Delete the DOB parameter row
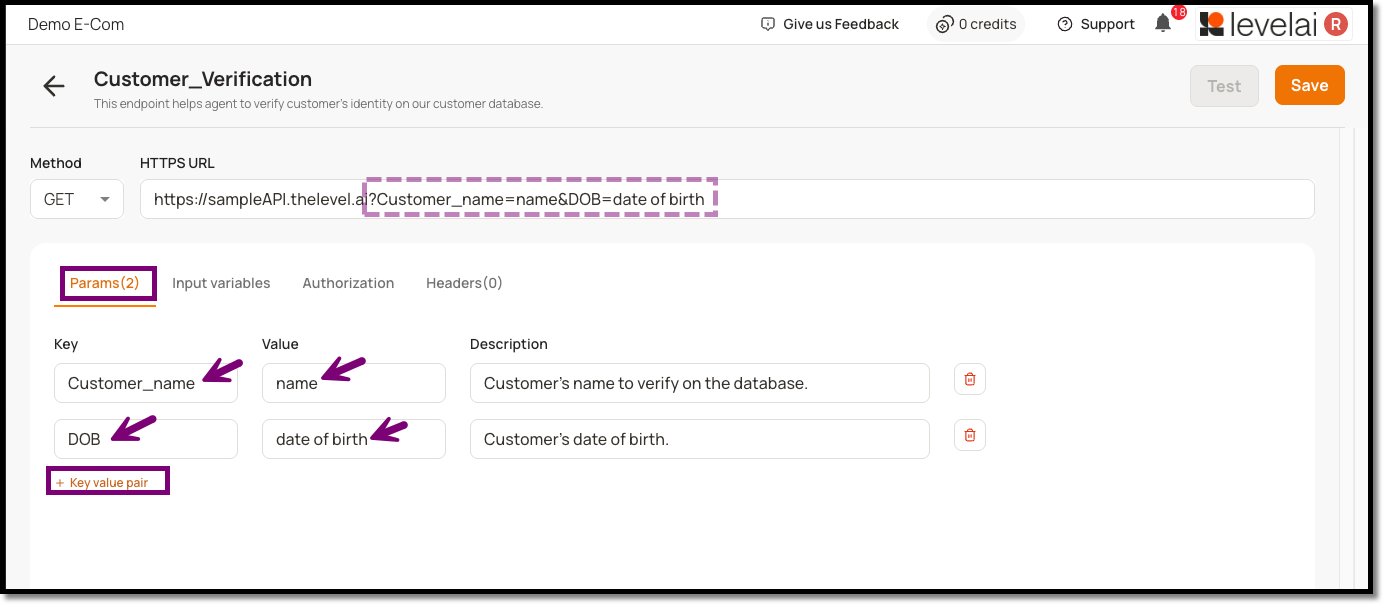This screenshot has height=604, width=1383. tap(969, 435)
